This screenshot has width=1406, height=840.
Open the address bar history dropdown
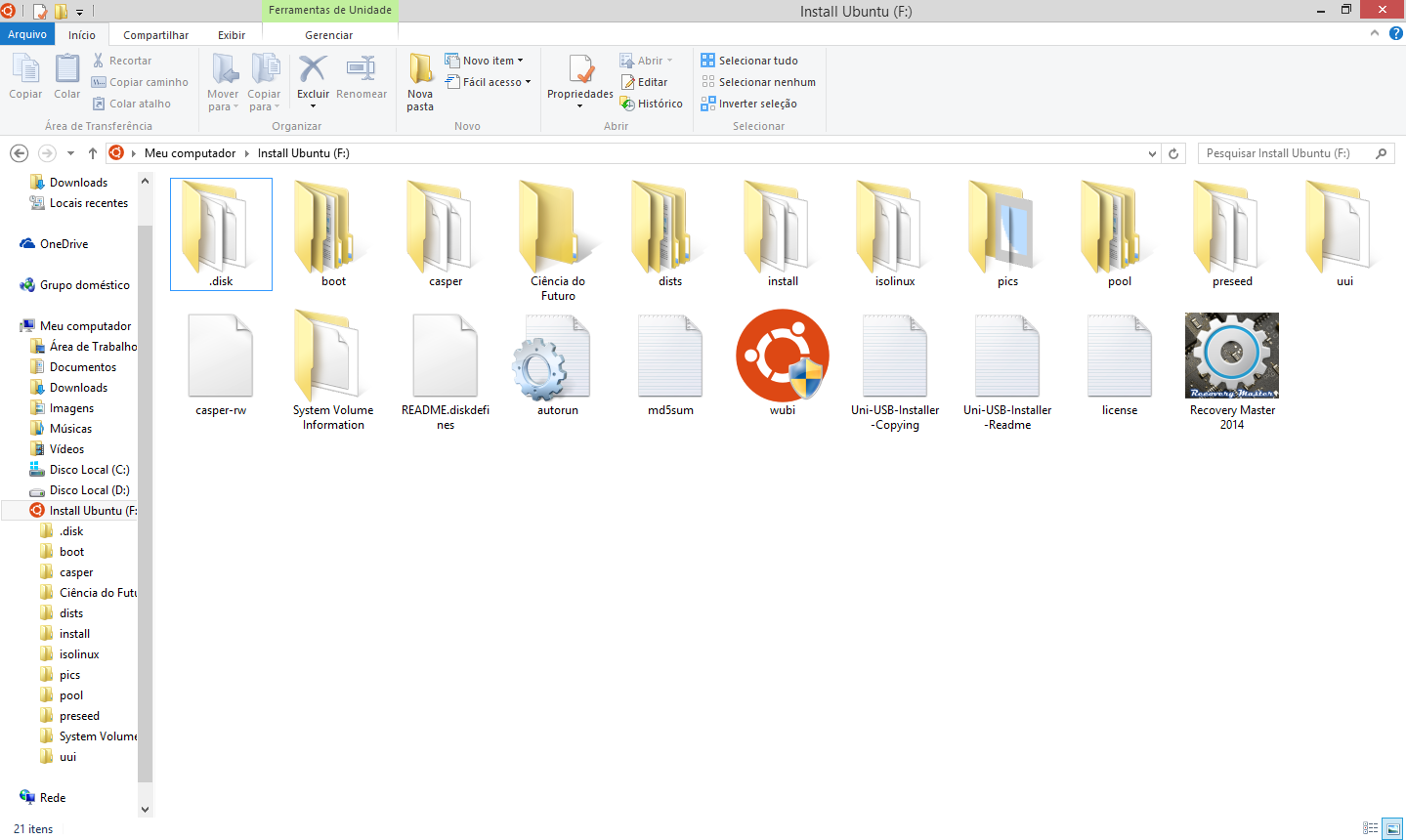point(1153,153)
